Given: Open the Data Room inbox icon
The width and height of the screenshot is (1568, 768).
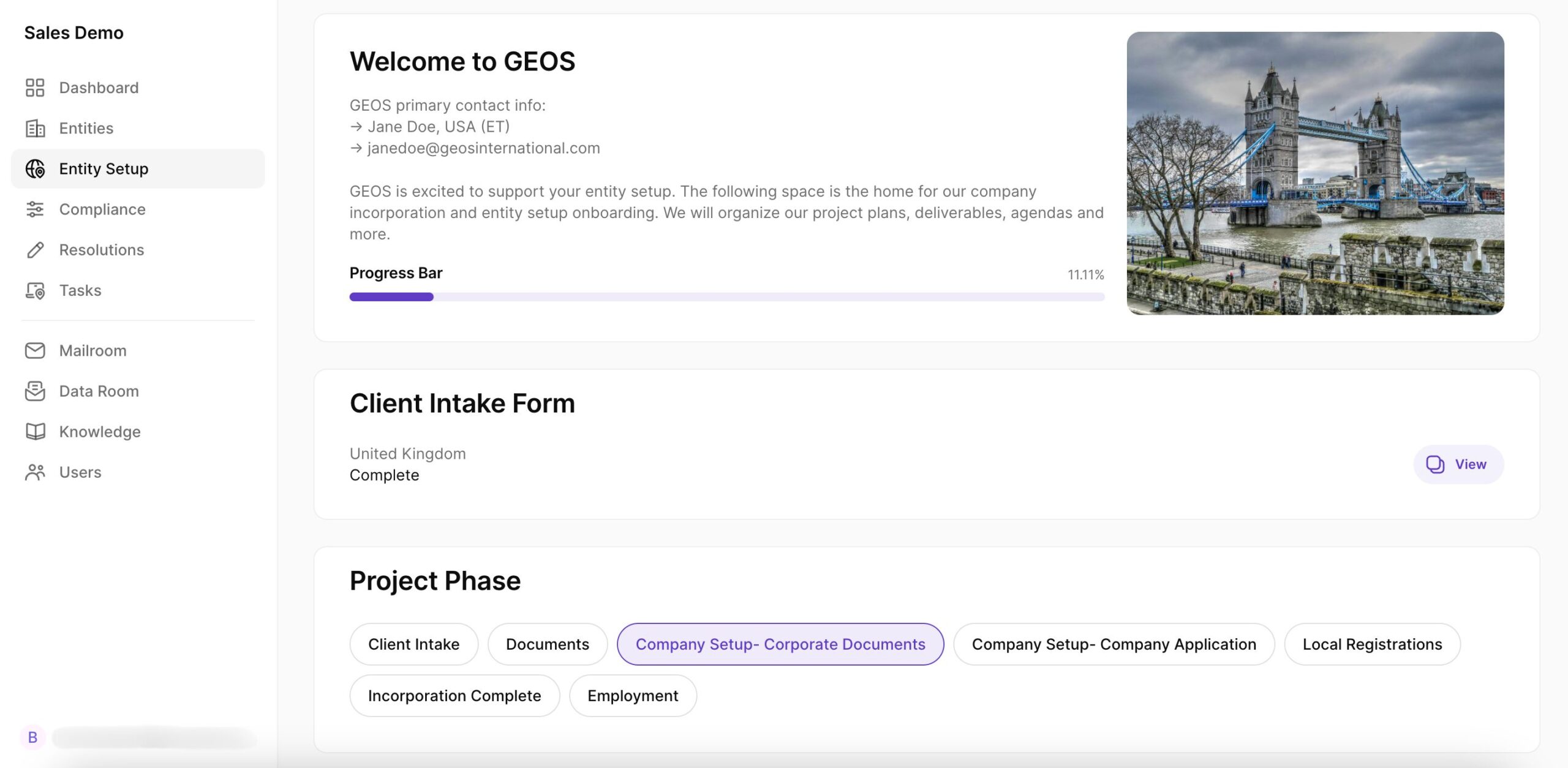Looking at the screenshot, I should (x=35, y=390).
